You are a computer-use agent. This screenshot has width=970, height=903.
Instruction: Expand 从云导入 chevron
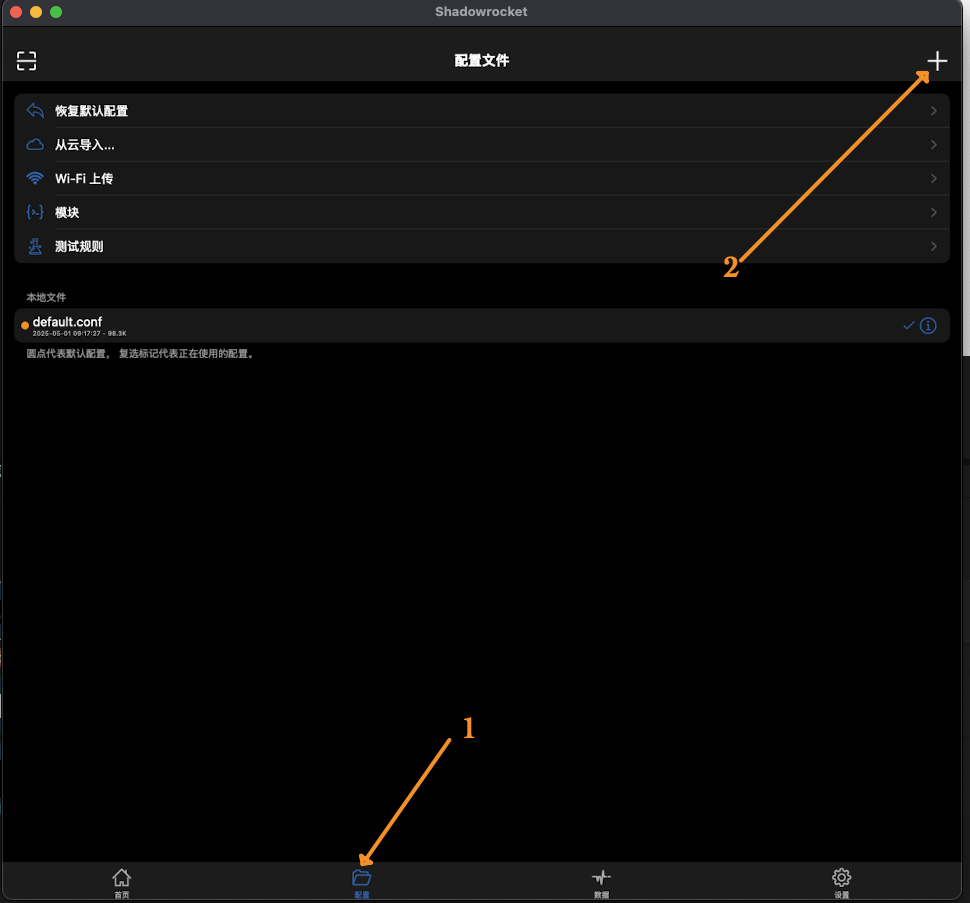coord(934,145)
